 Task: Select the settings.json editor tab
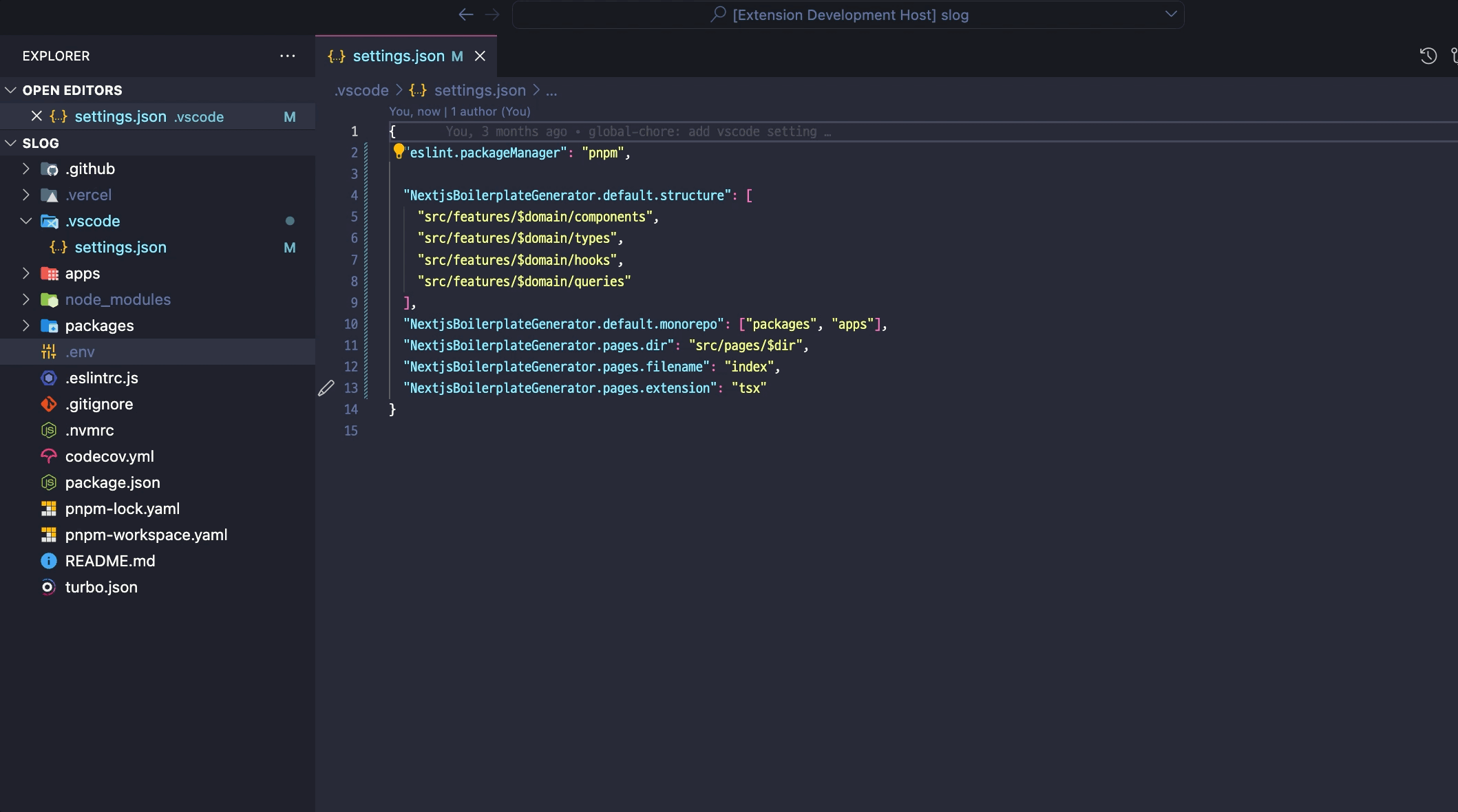click(x=398, y=56)
